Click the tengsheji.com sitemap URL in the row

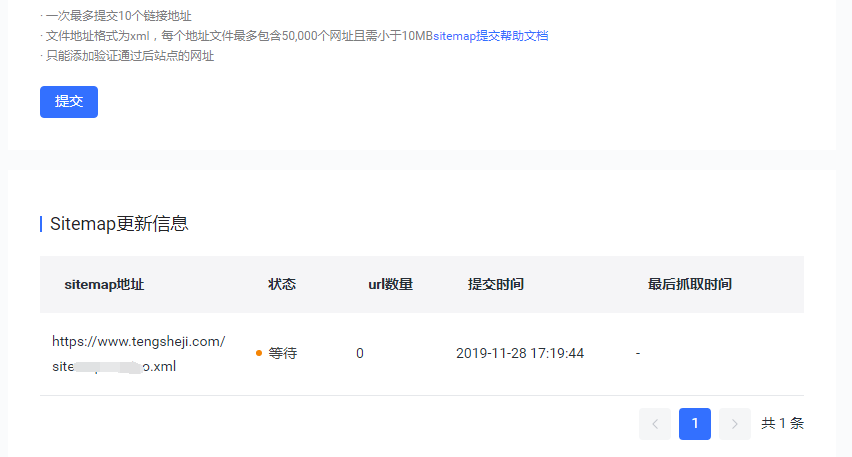(138, 342)
